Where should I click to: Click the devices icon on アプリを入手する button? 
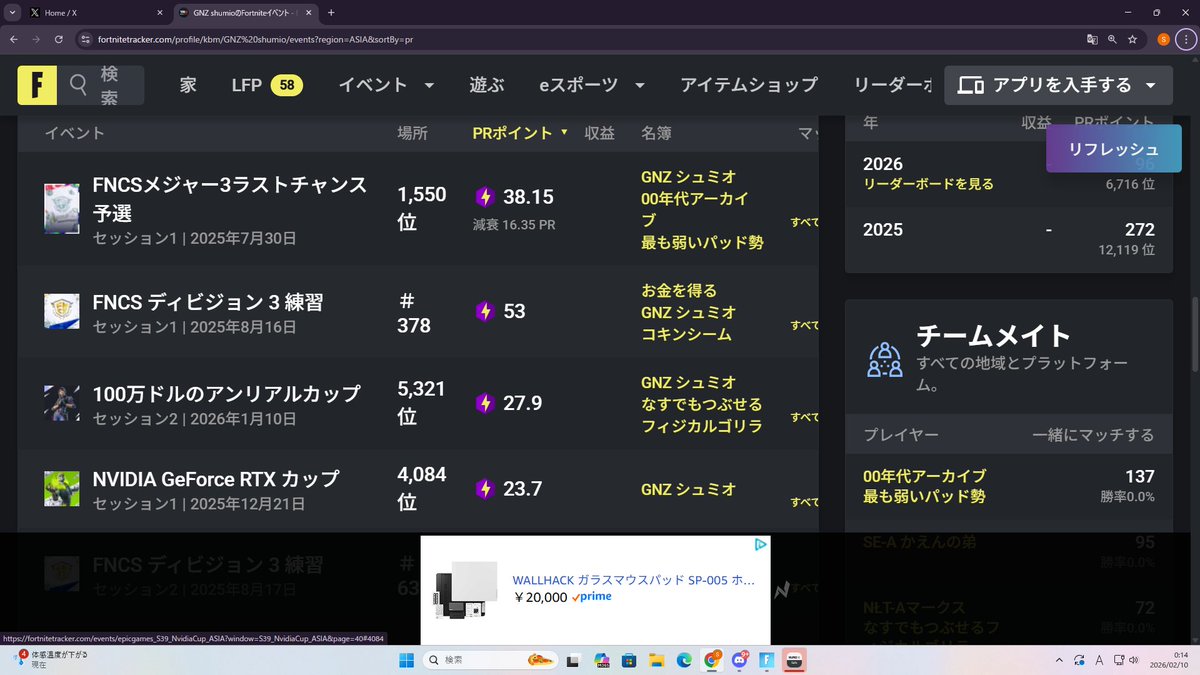click(x=970, y=86)
